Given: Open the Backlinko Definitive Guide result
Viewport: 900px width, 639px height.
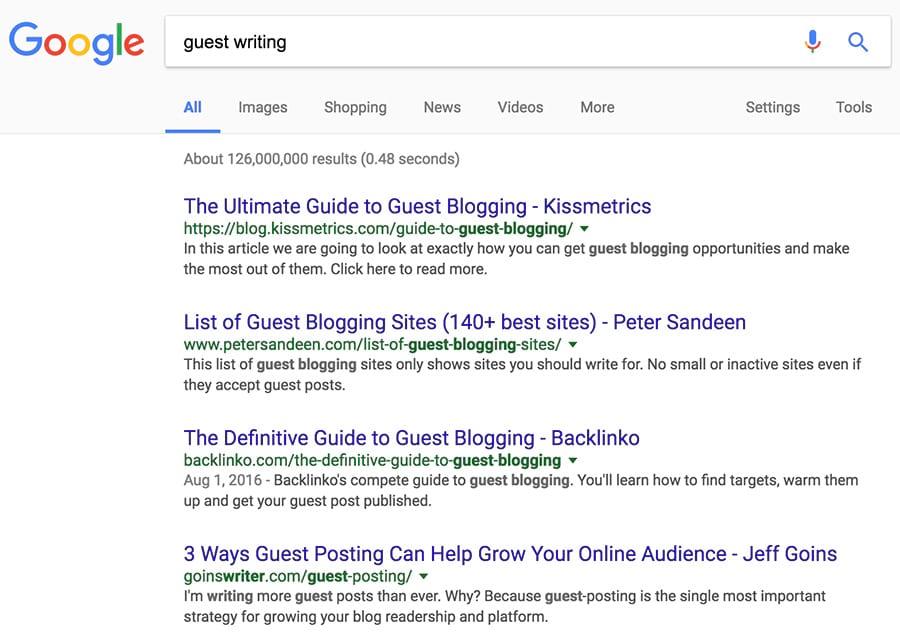Looking at the screenshot, I should pyautogui.click(x=411, y=438).
